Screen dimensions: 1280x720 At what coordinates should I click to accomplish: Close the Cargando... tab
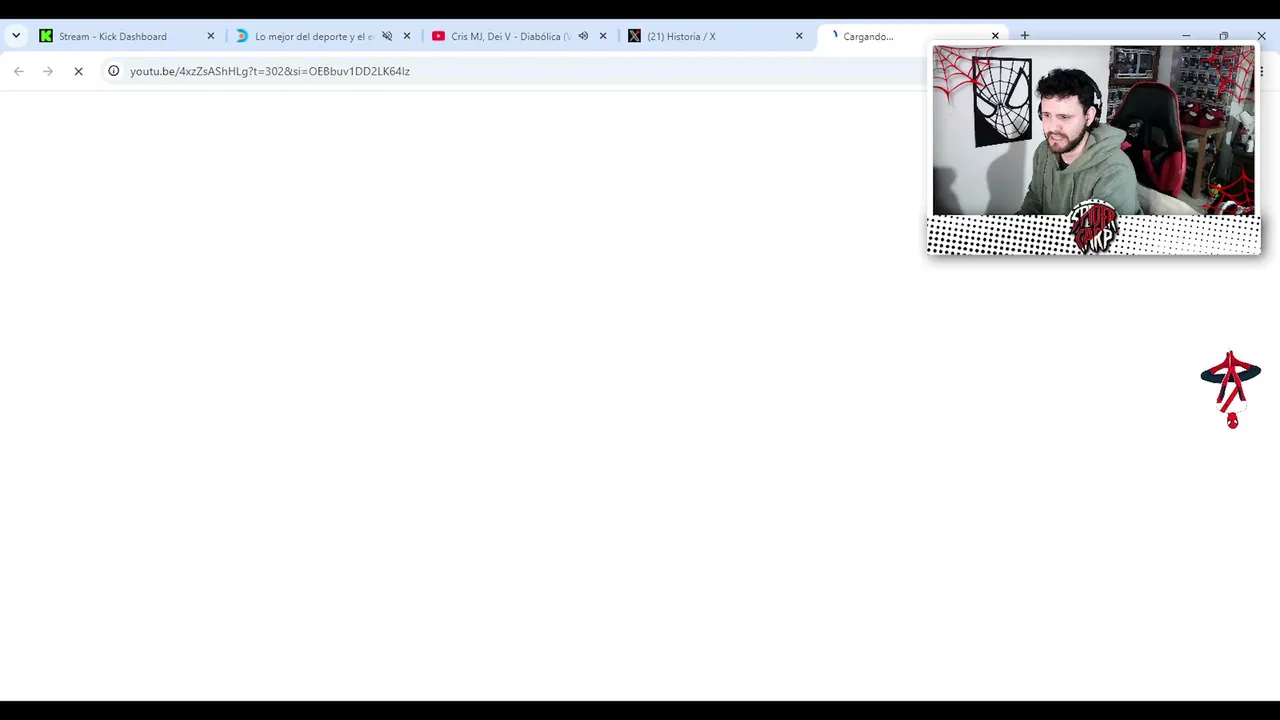[x=995, y=36]
